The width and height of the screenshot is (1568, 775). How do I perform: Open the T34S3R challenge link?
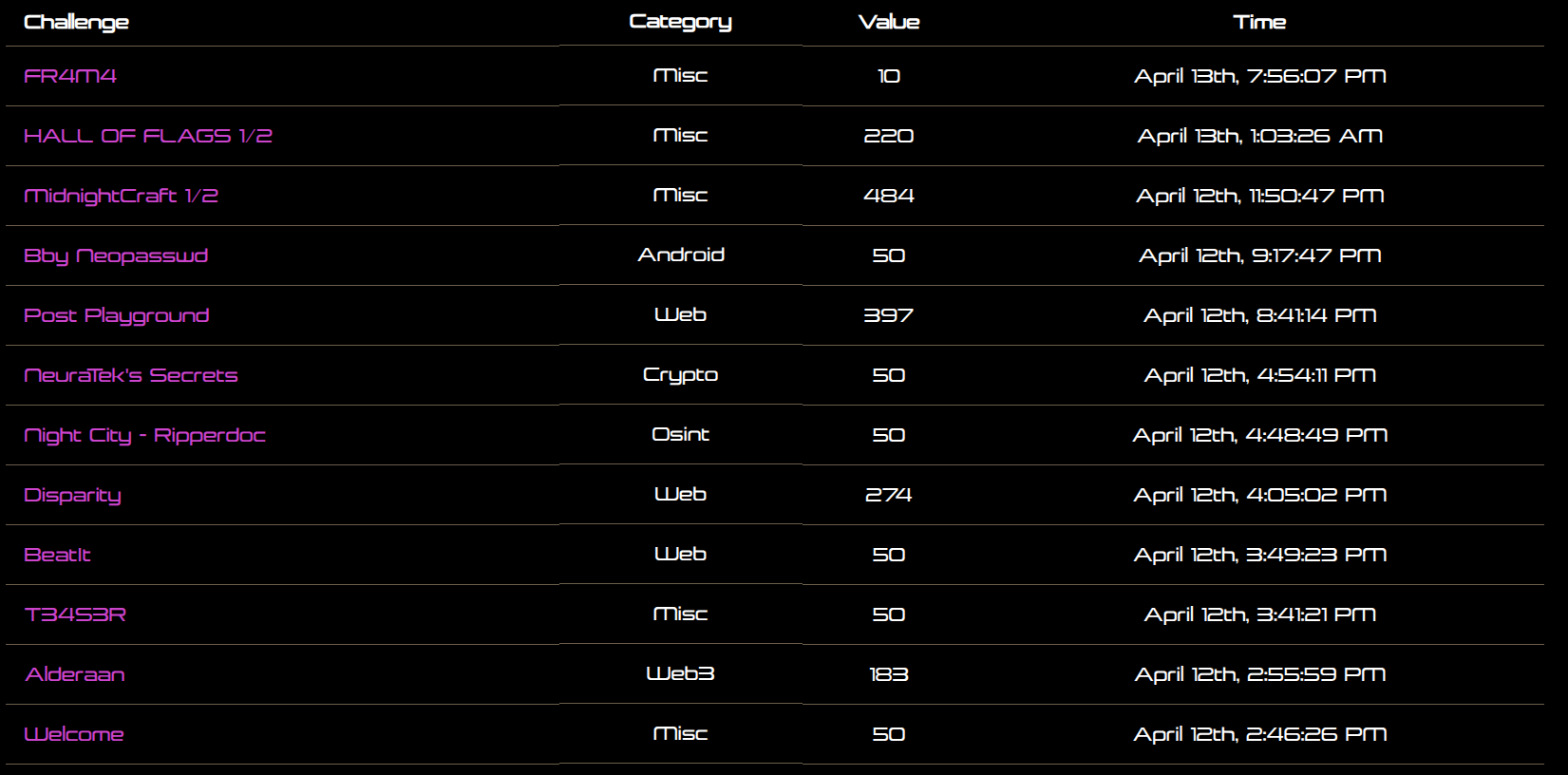pos(75,614)
